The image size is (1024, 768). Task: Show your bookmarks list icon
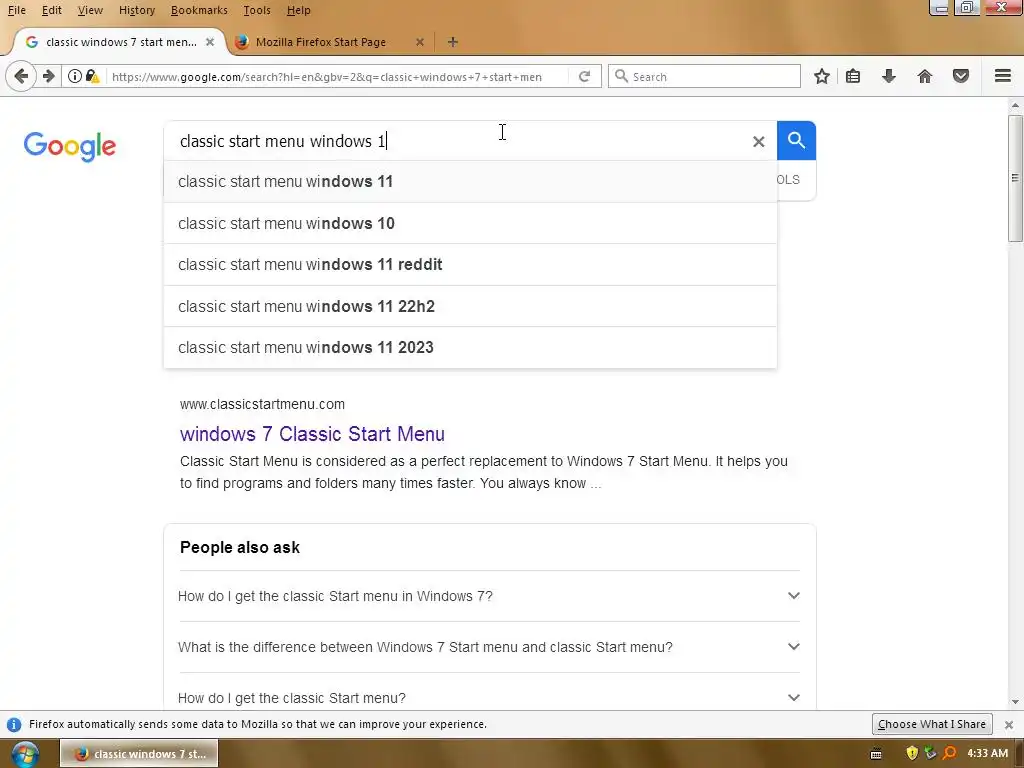click(x=853, y=76)
